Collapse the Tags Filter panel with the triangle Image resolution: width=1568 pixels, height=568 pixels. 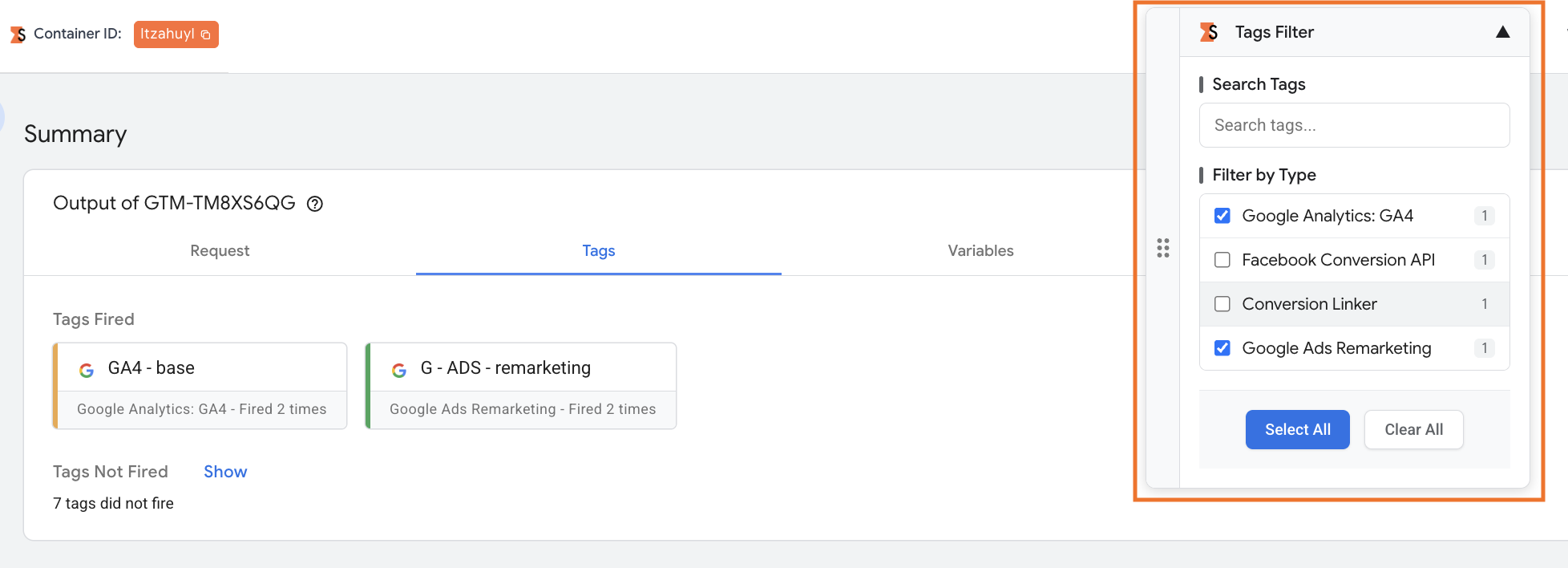pyautogui.click(x=1503, y=32)
